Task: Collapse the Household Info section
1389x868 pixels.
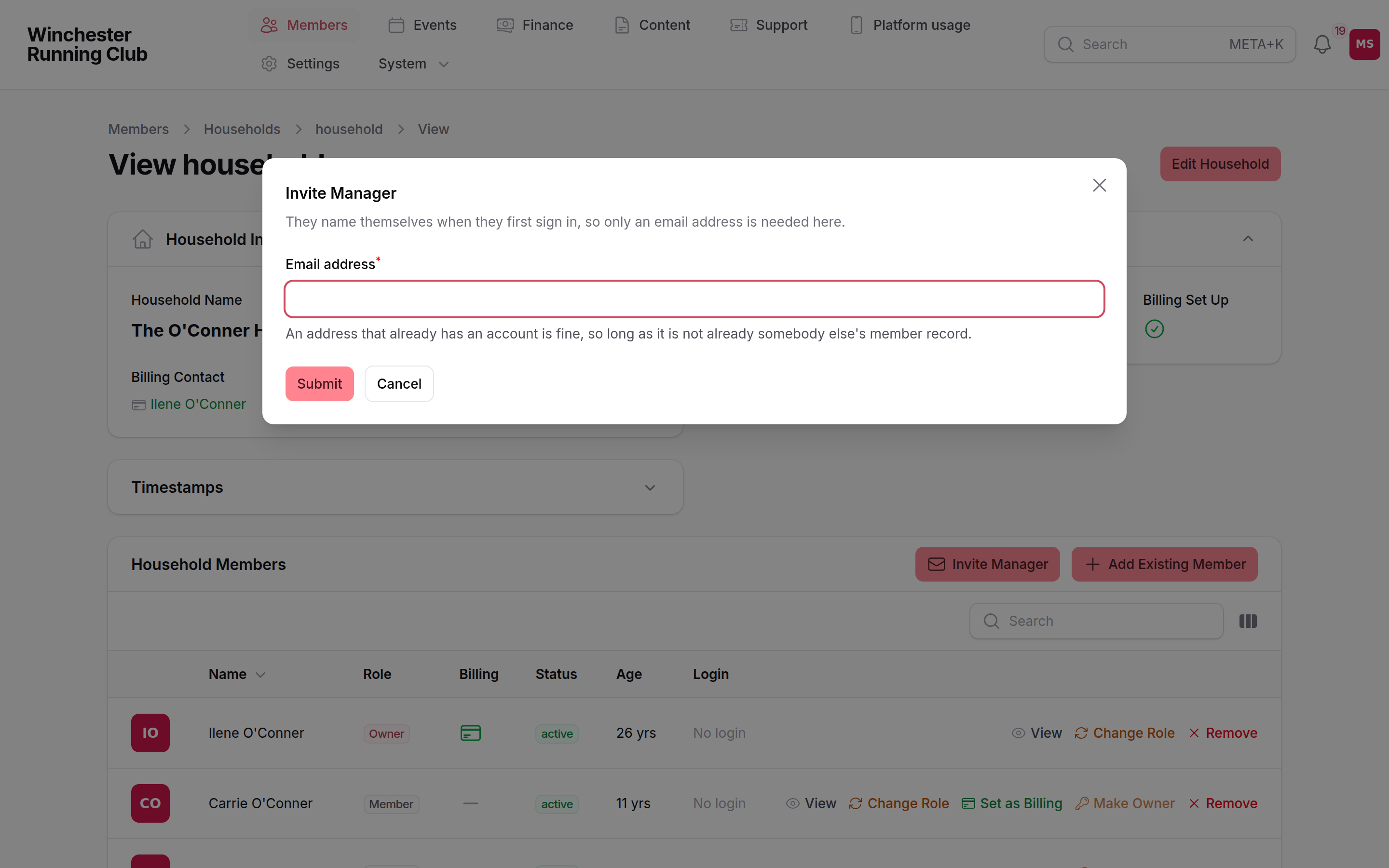Action: [x=1248, y=239]
